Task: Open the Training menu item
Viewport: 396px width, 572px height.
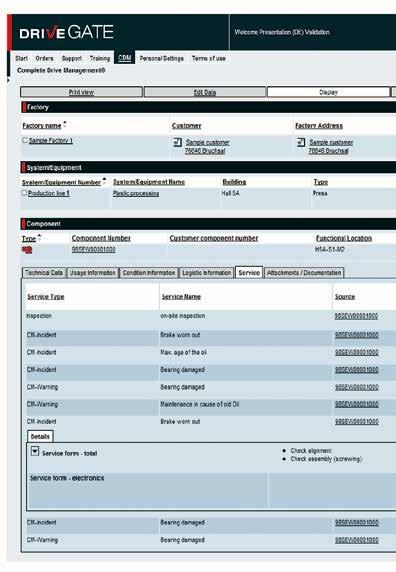Action: [100, 58]
